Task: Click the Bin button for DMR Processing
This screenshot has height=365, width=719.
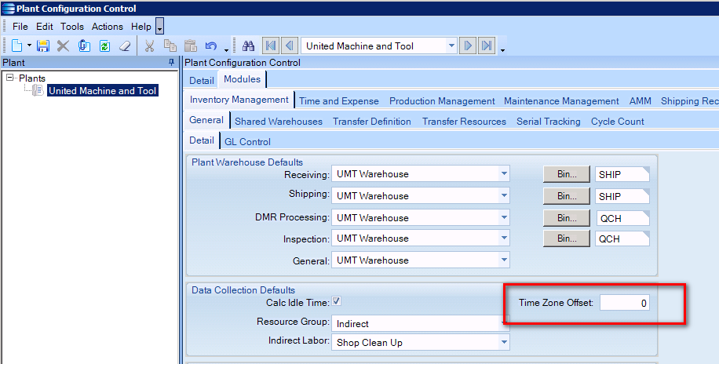Action: pos(566,218)
